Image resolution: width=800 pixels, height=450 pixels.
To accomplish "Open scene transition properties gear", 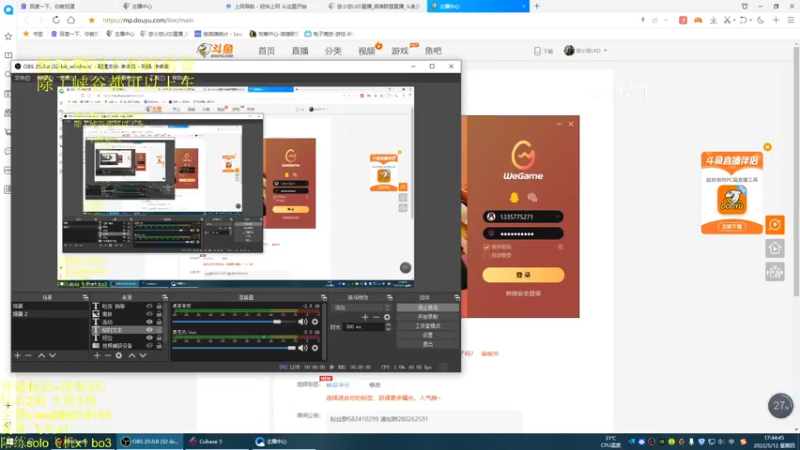I will click(387, 317).
